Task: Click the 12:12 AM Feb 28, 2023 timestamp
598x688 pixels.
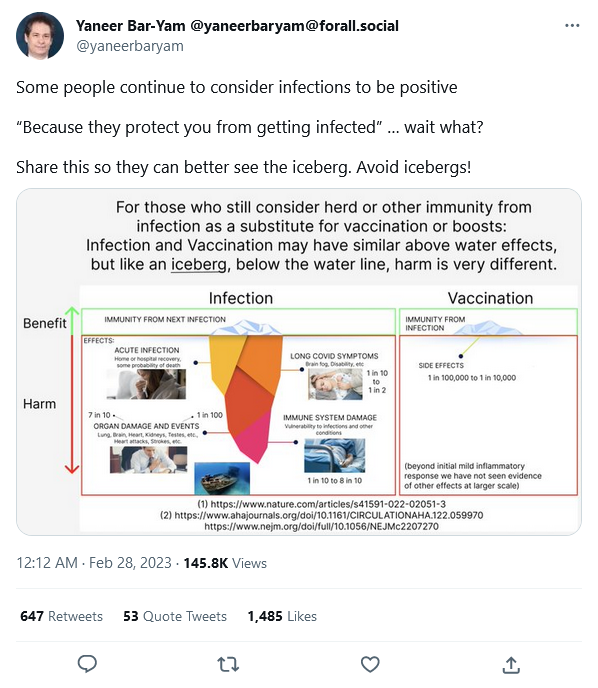Action: tap(94, 563)
